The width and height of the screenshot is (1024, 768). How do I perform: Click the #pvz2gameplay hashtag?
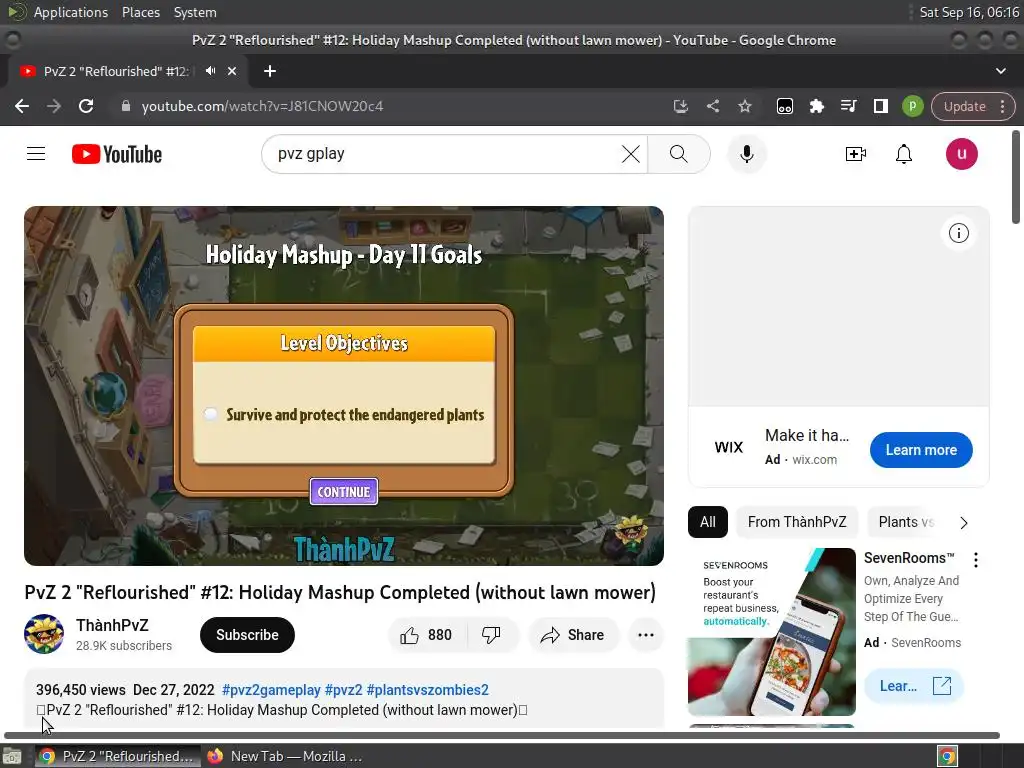click(x=271, y=690)
